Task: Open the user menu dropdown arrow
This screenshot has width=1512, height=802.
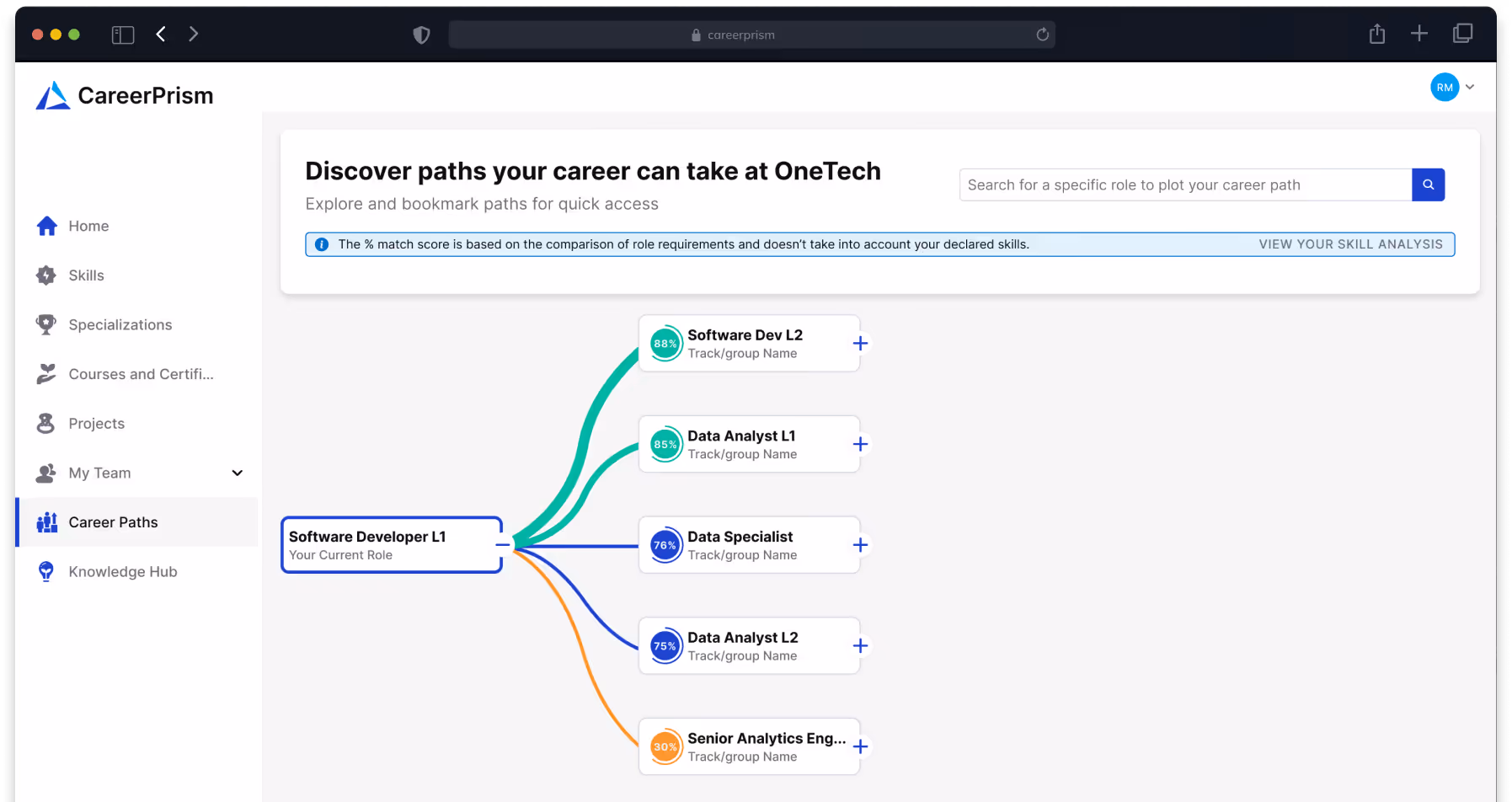Action: click(1470, 87)
